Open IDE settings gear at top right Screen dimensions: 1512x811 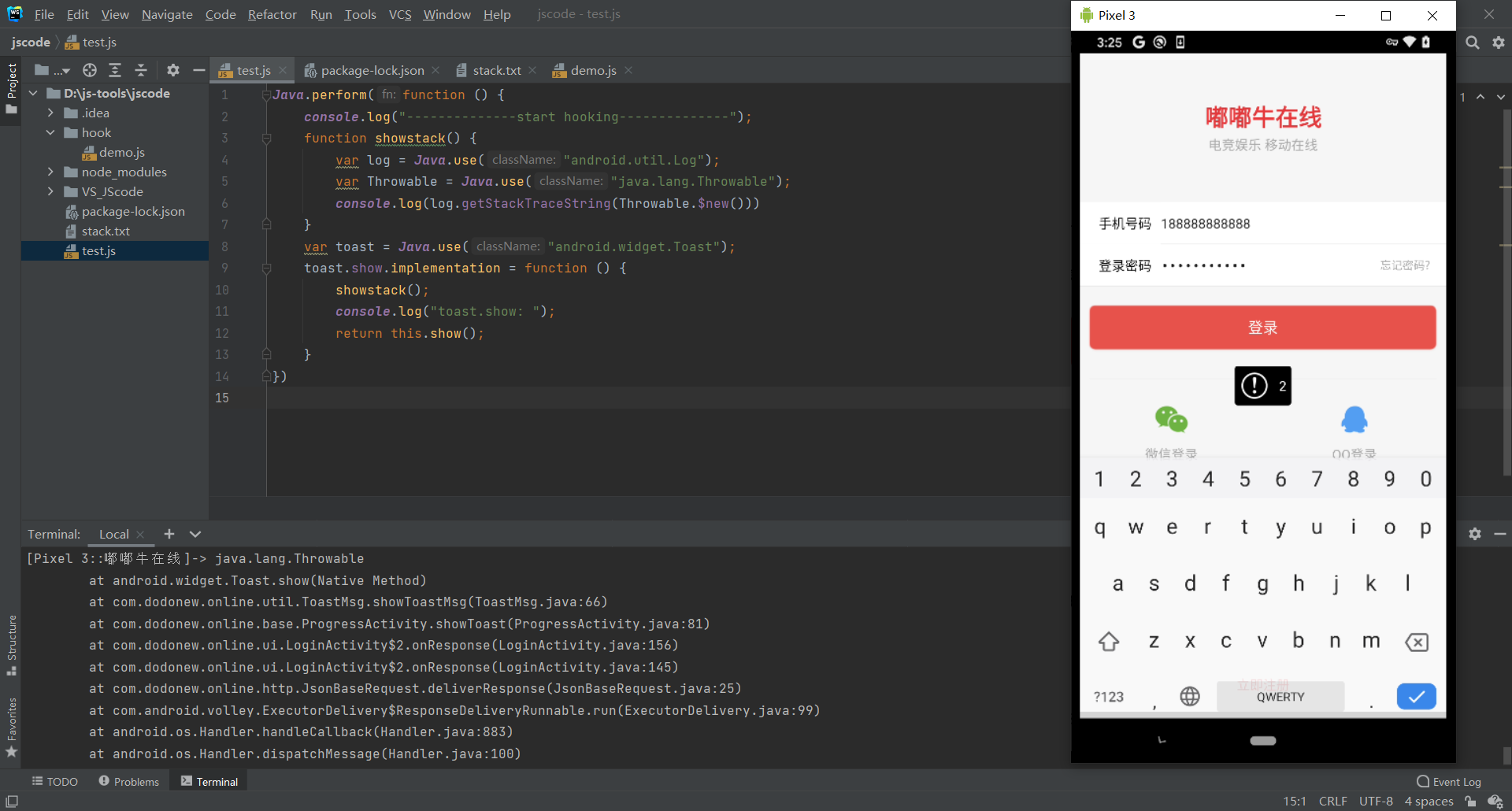[x=1499, y=43]
